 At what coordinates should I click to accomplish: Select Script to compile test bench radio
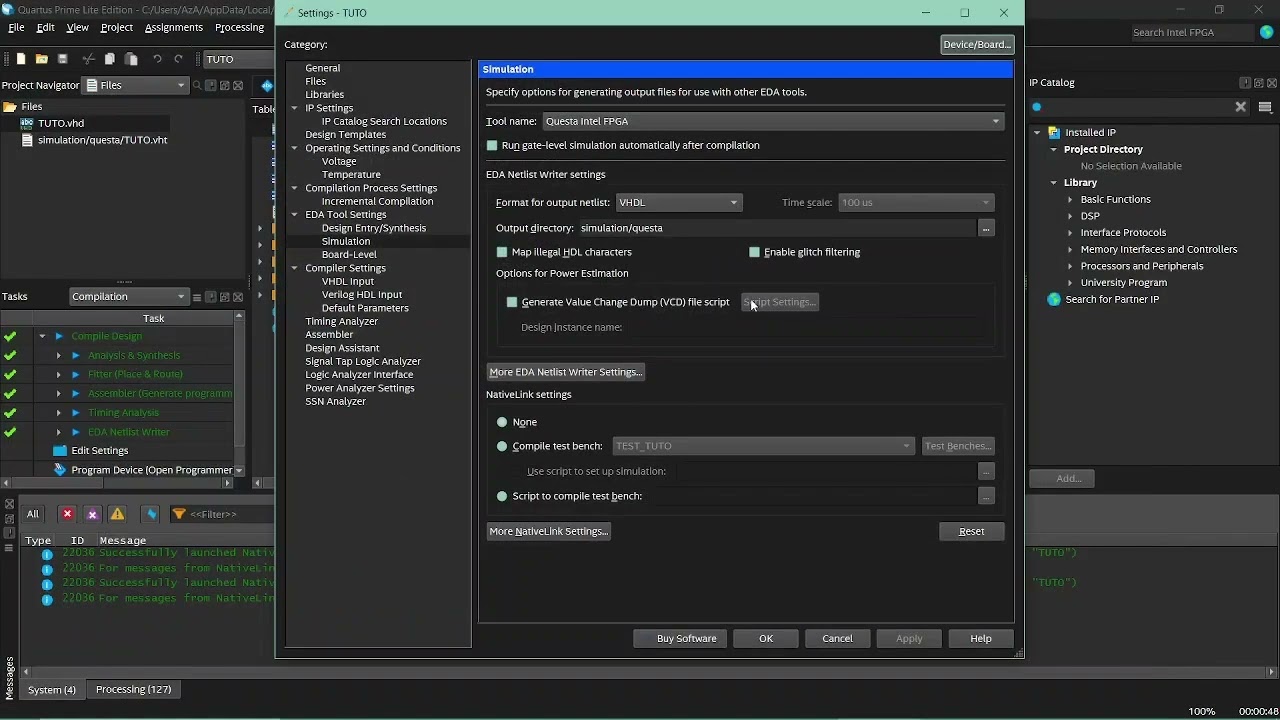502,496
